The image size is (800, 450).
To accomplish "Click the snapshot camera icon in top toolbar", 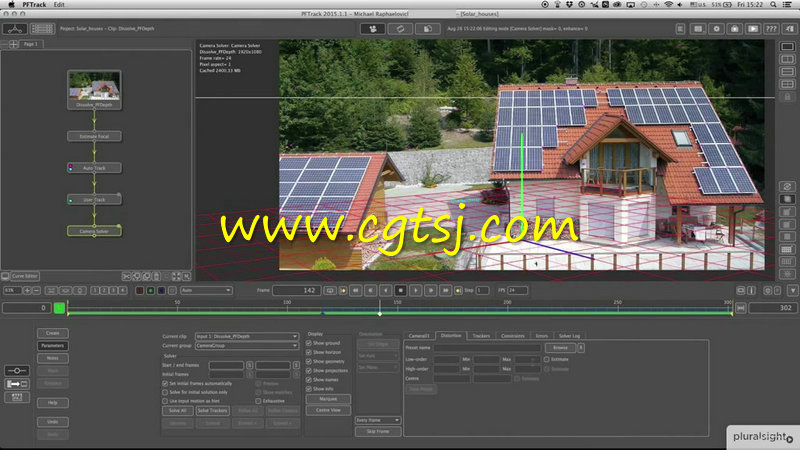I will (735, 29).
